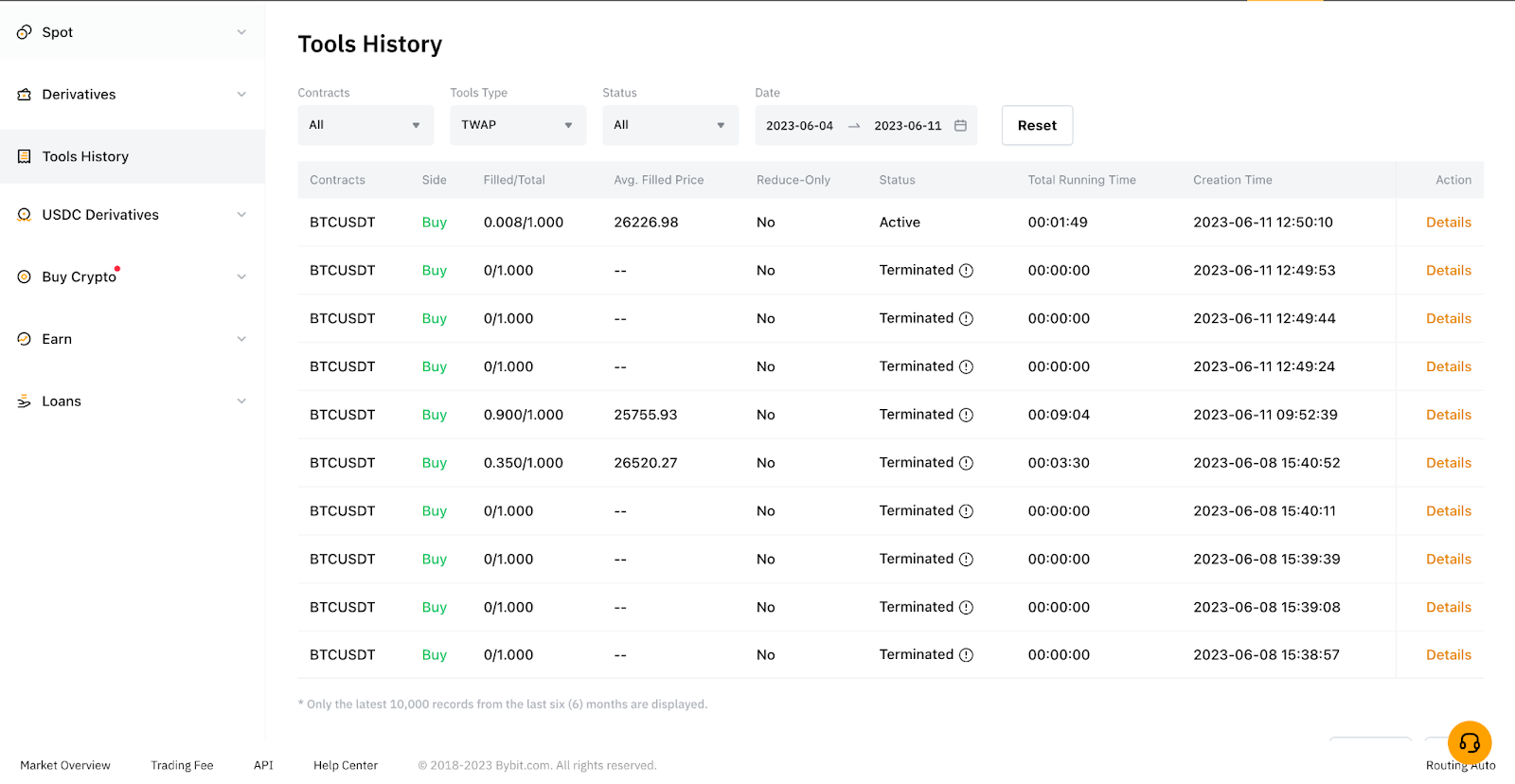Click info icon beside first Terminated status
This screenshot has height=784, width=1515.
tap(966, 271)
